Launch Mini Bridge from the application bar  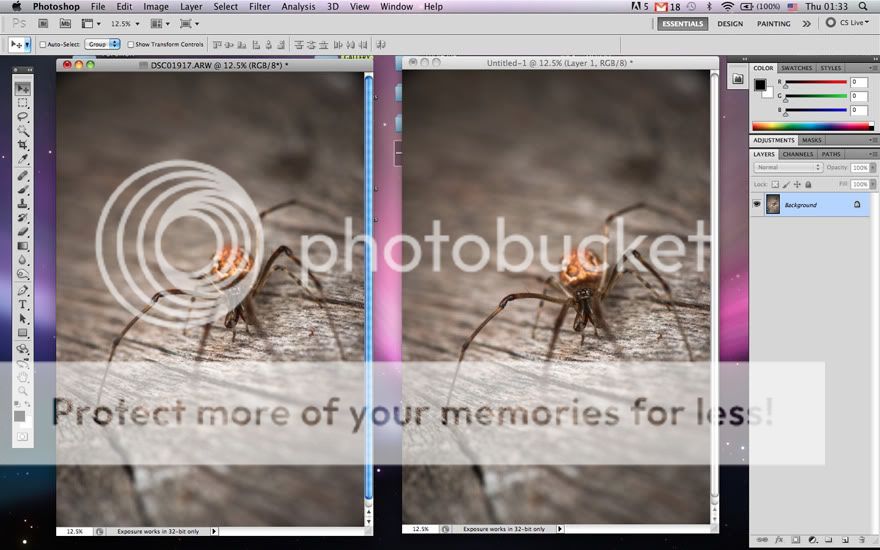[x=65, y=24]
